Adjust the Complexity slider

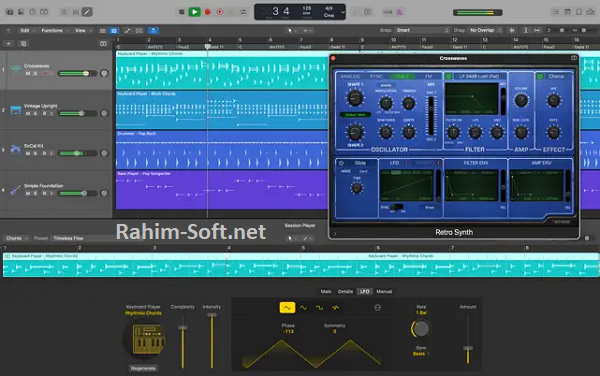coord(183,341)
